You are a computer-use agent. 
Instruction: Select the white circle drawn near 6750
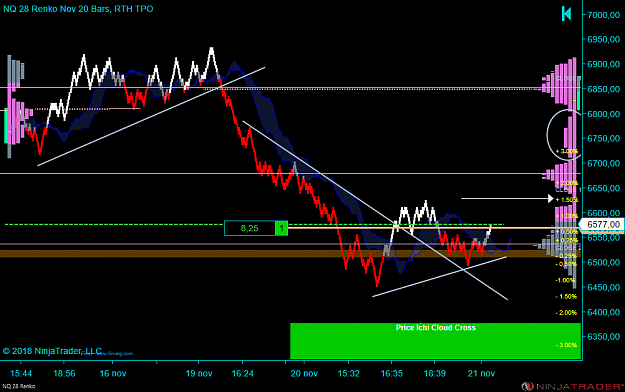tap(564, 135)
